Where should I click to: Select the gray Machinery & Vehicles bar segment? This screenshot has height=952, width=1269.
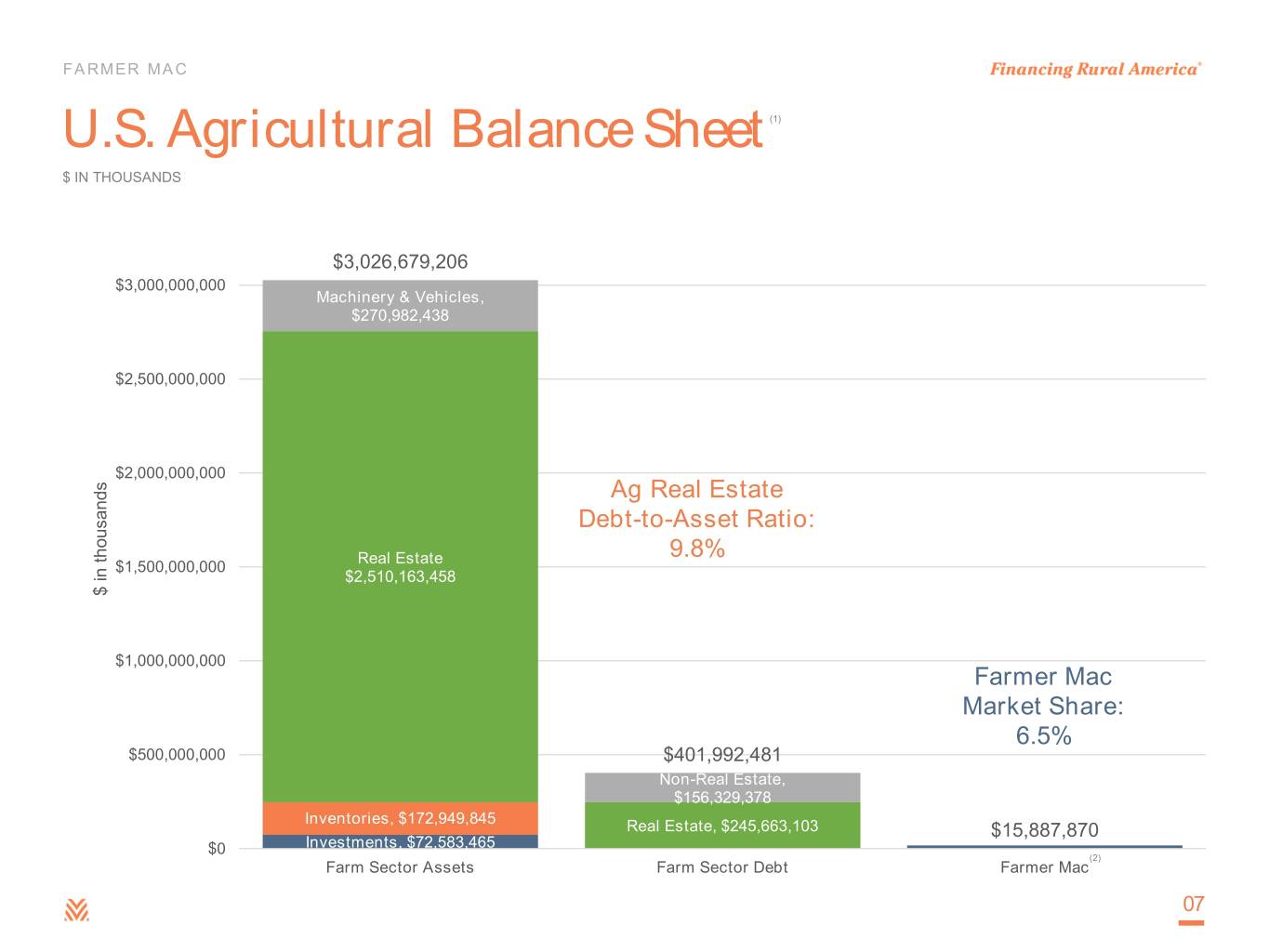click(400, 306)
